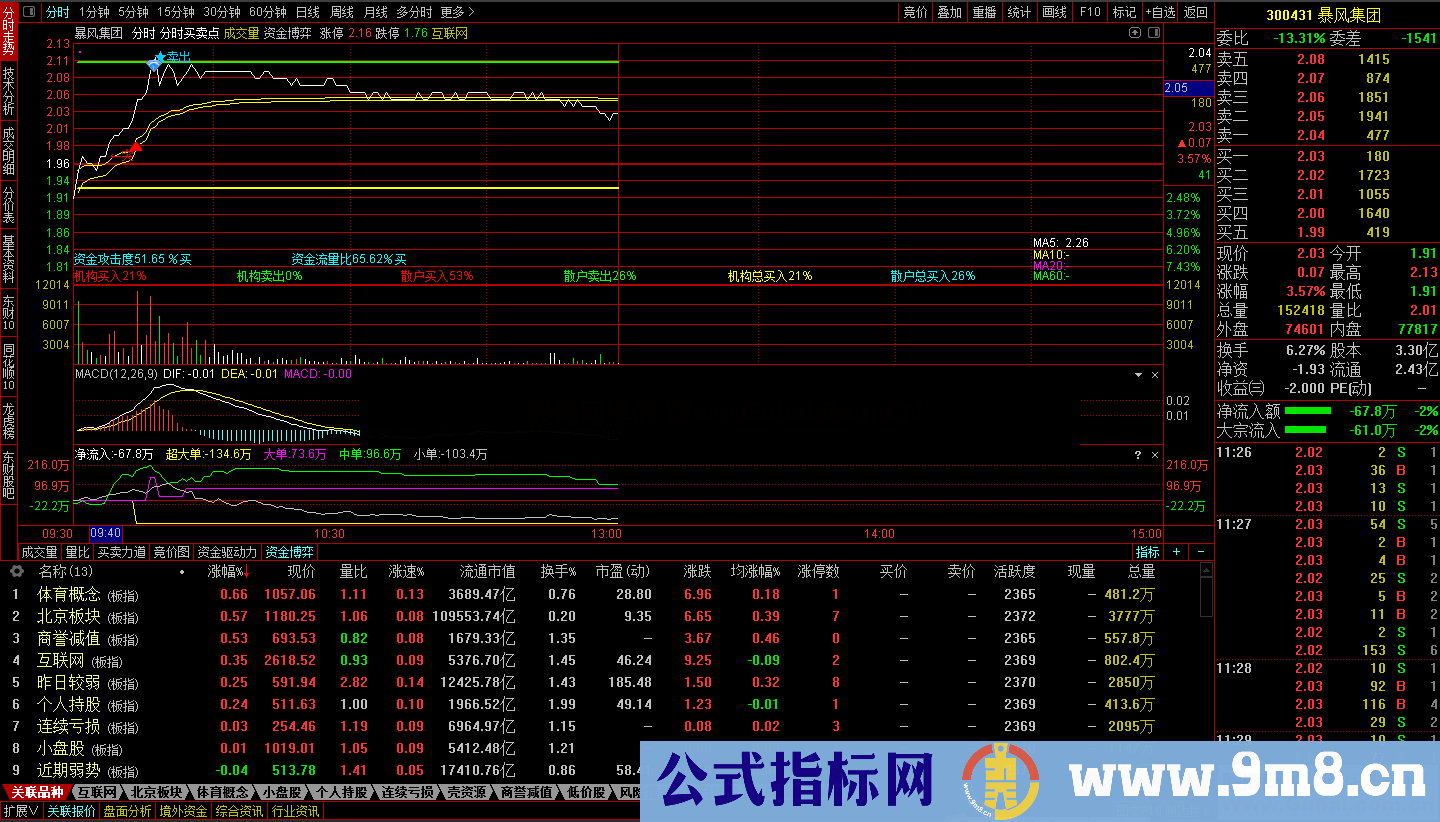Screen dimensions: 1440x822
Task: Click the 指标 indicator button
Action: tap(1147, 552)
